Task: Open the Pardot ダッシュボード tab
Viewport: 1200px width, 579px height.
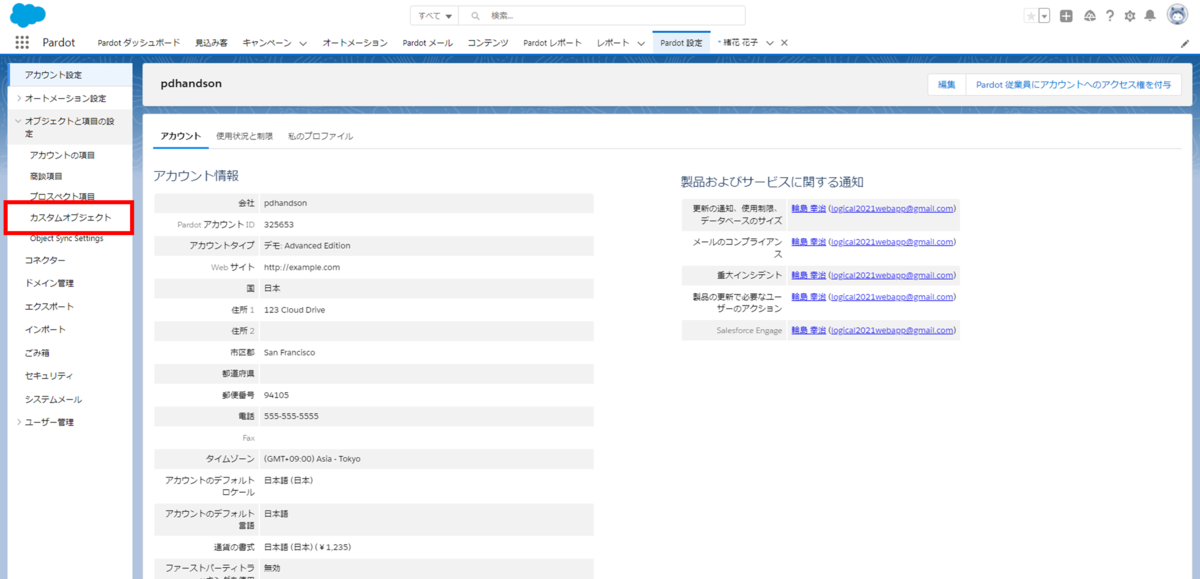Action: pyautogui.click(x=138, y=43)
